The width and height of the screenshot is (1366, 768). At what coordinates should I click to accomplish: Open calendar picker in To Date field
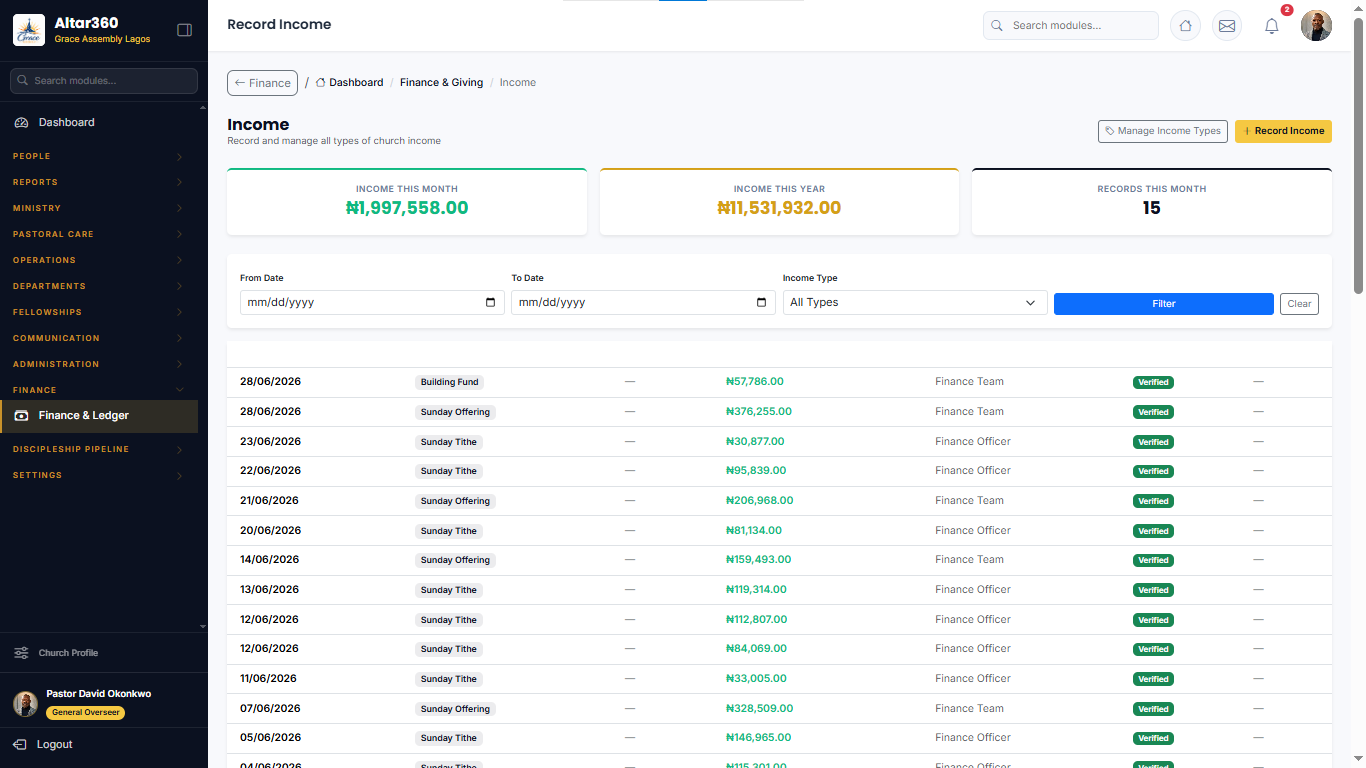click(x=761, y=302)
